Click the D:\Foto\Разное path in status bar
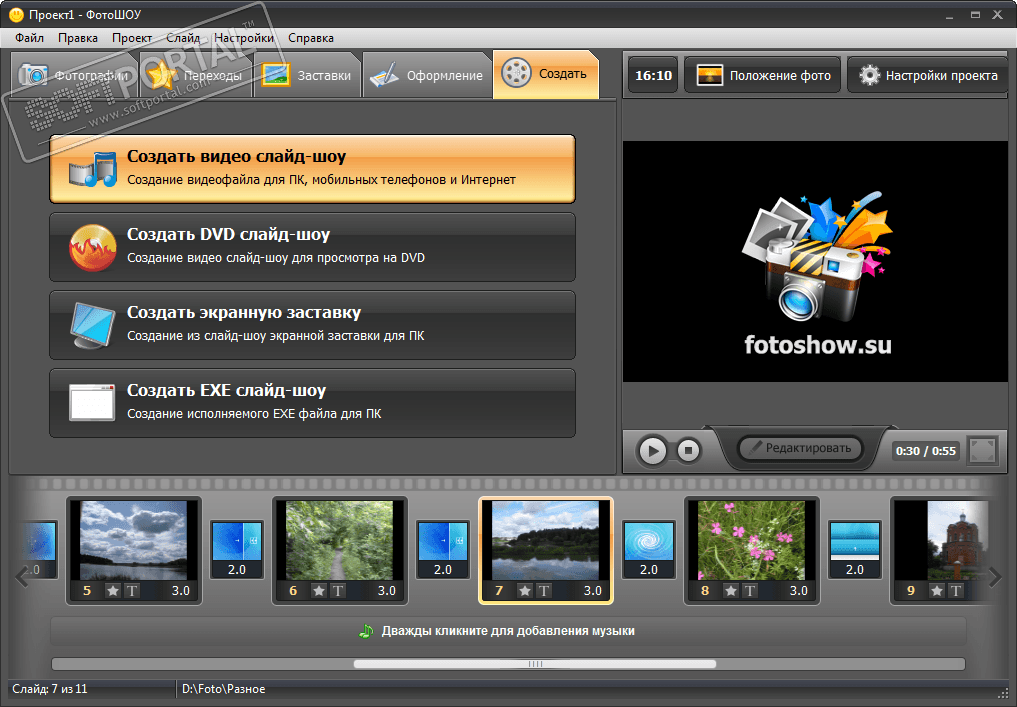Screen dimensions: 1017x707 (x=224, y=689)
